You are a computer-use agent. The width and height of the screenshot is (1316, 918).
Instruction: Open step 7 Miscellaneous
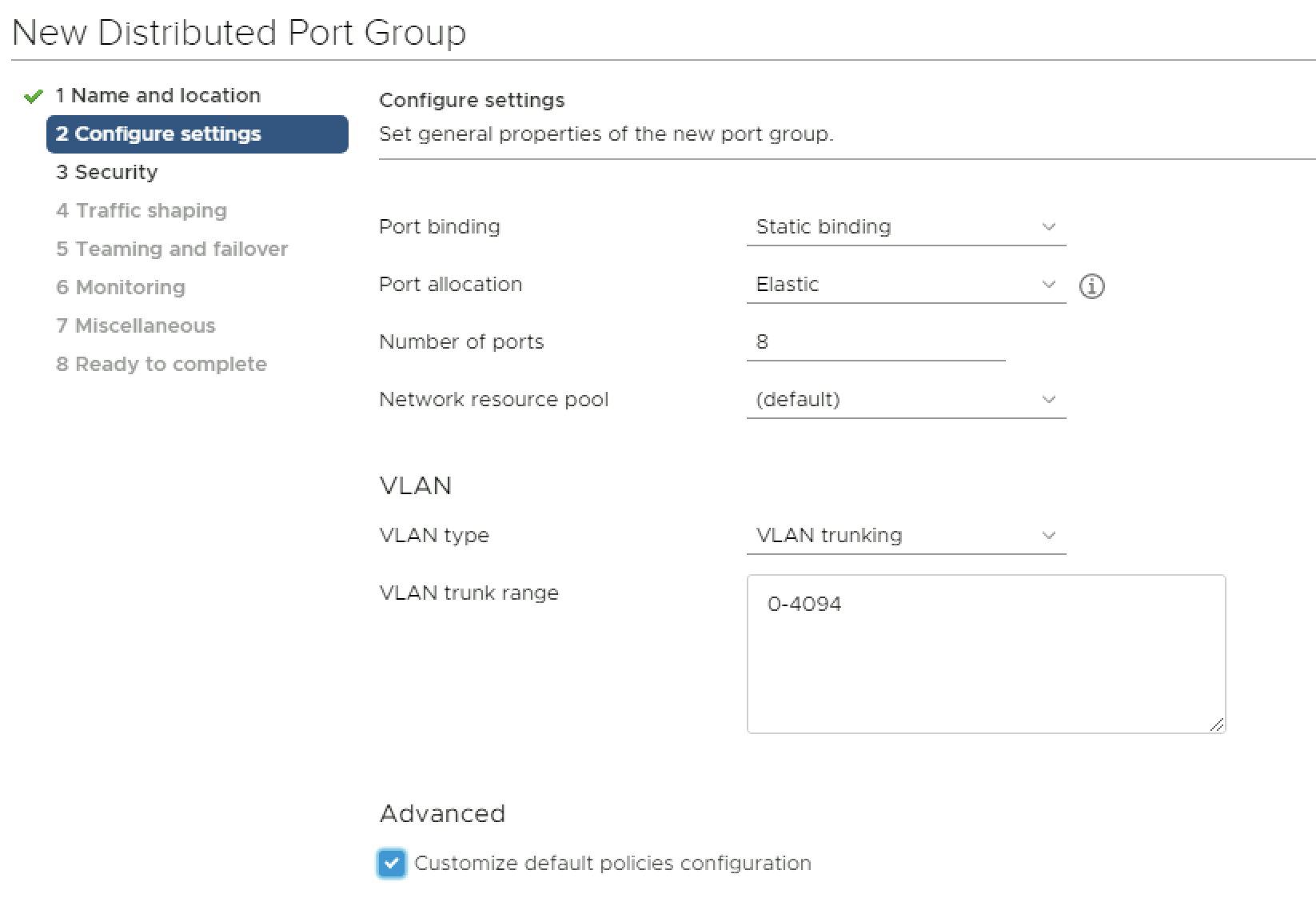coord(136,326)
